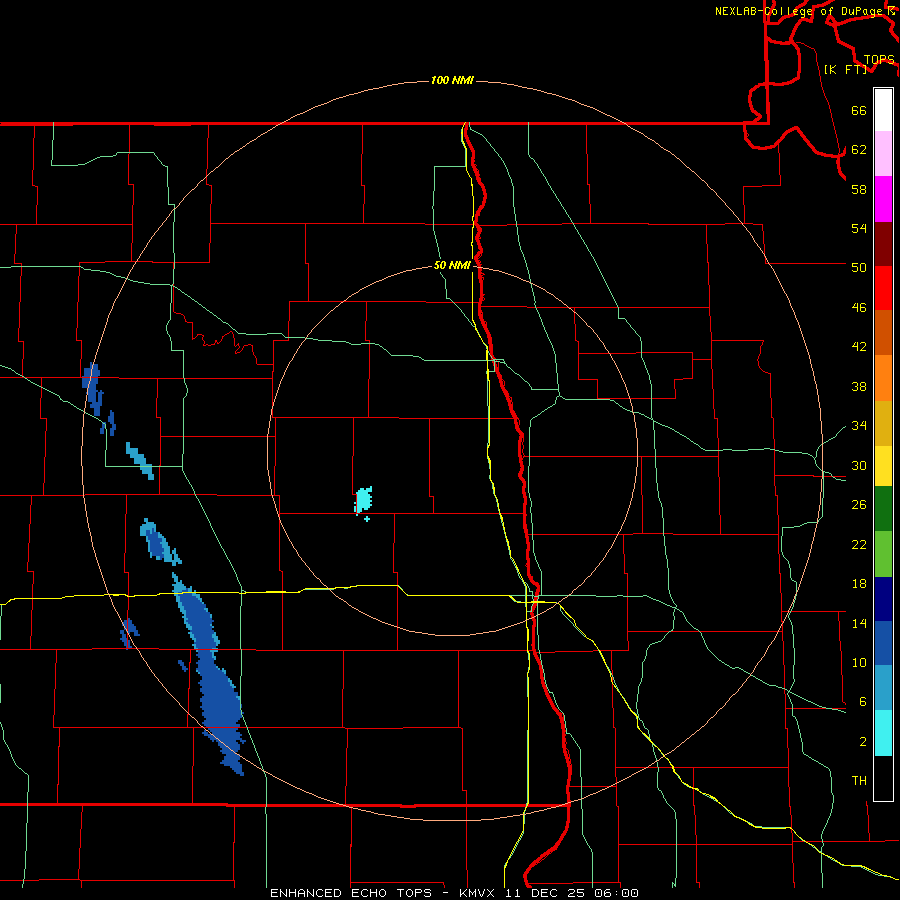Click the small cyan cross site marker
The width and height of the screenshot is (900, 900).
click(x=367, y=519)
